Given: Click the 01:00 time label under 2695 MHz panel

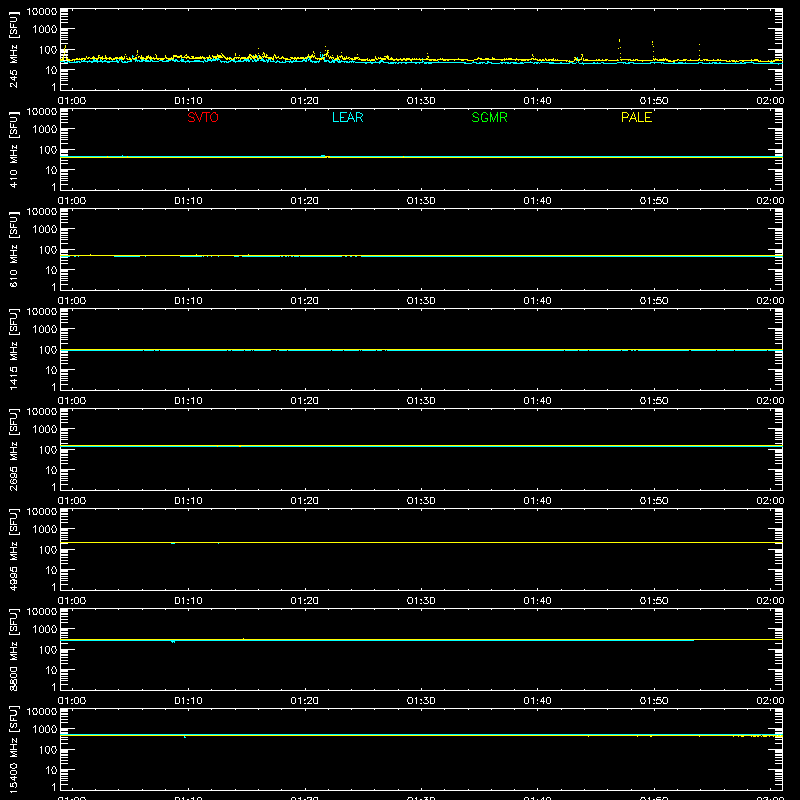Looking at the screenshot, I should point(72,501).
